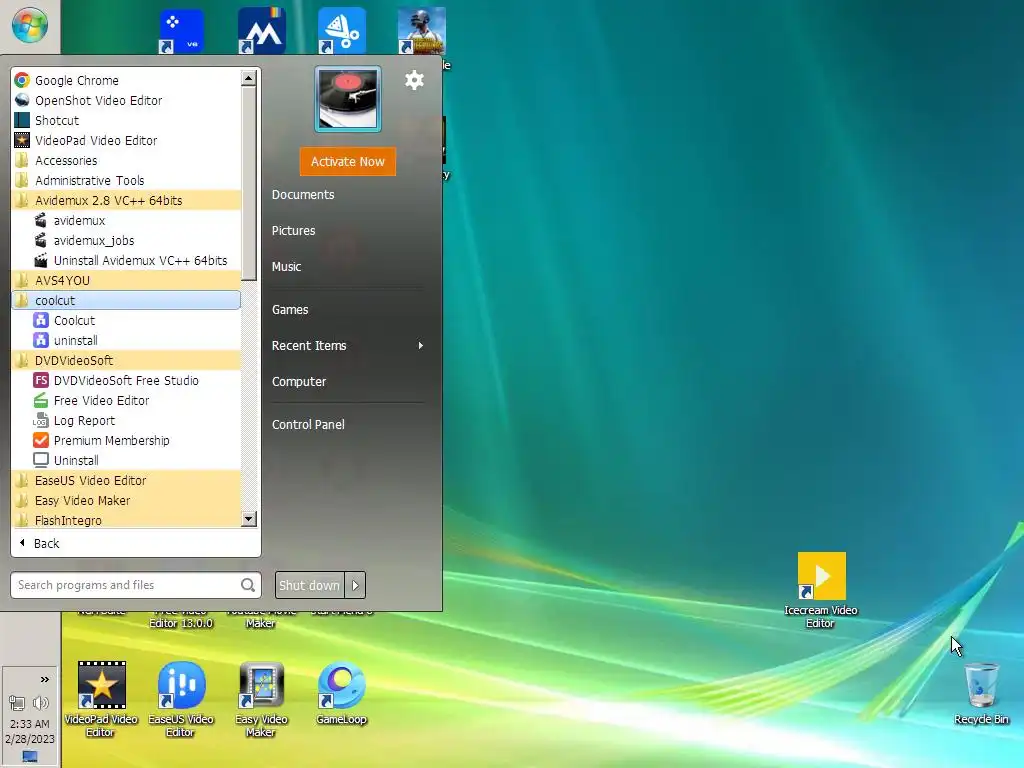The image size is (1024, 768).
Task: Expand the Administrative Tools folder
Action: pyautogui.click(x=127, y=180)
